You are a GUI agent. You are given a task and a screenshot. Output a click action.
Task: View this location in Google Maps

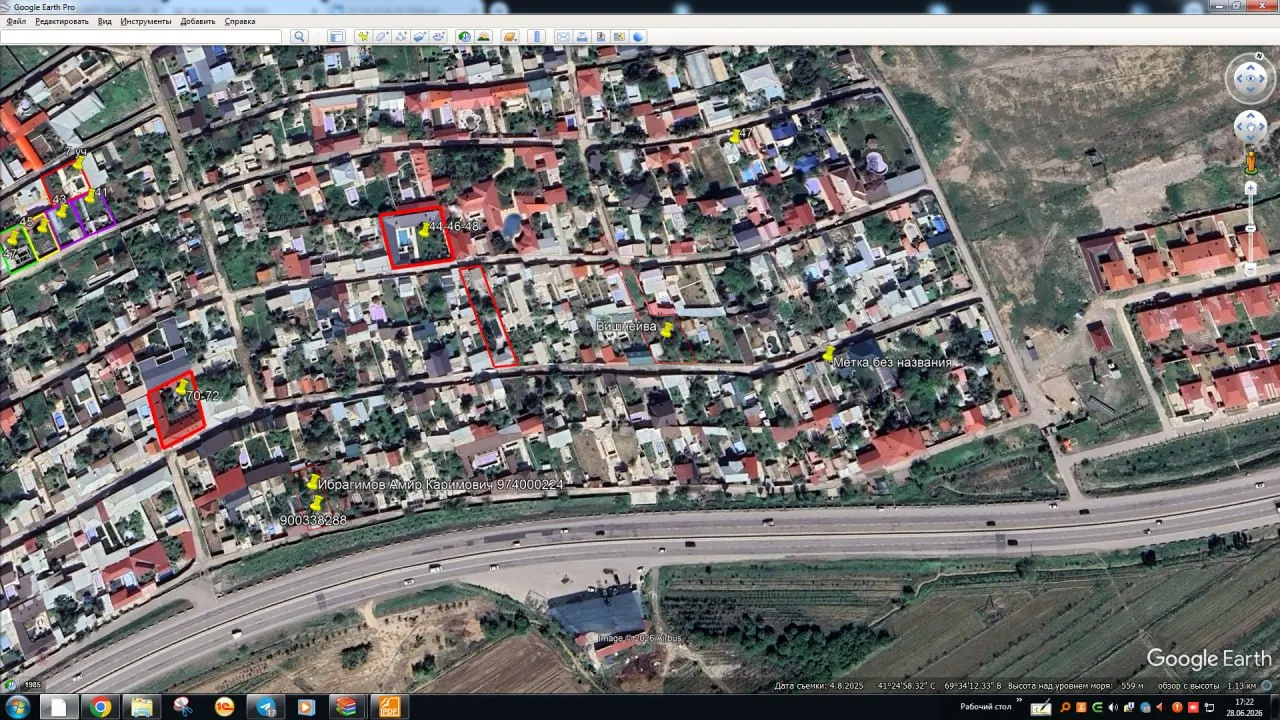620,37
